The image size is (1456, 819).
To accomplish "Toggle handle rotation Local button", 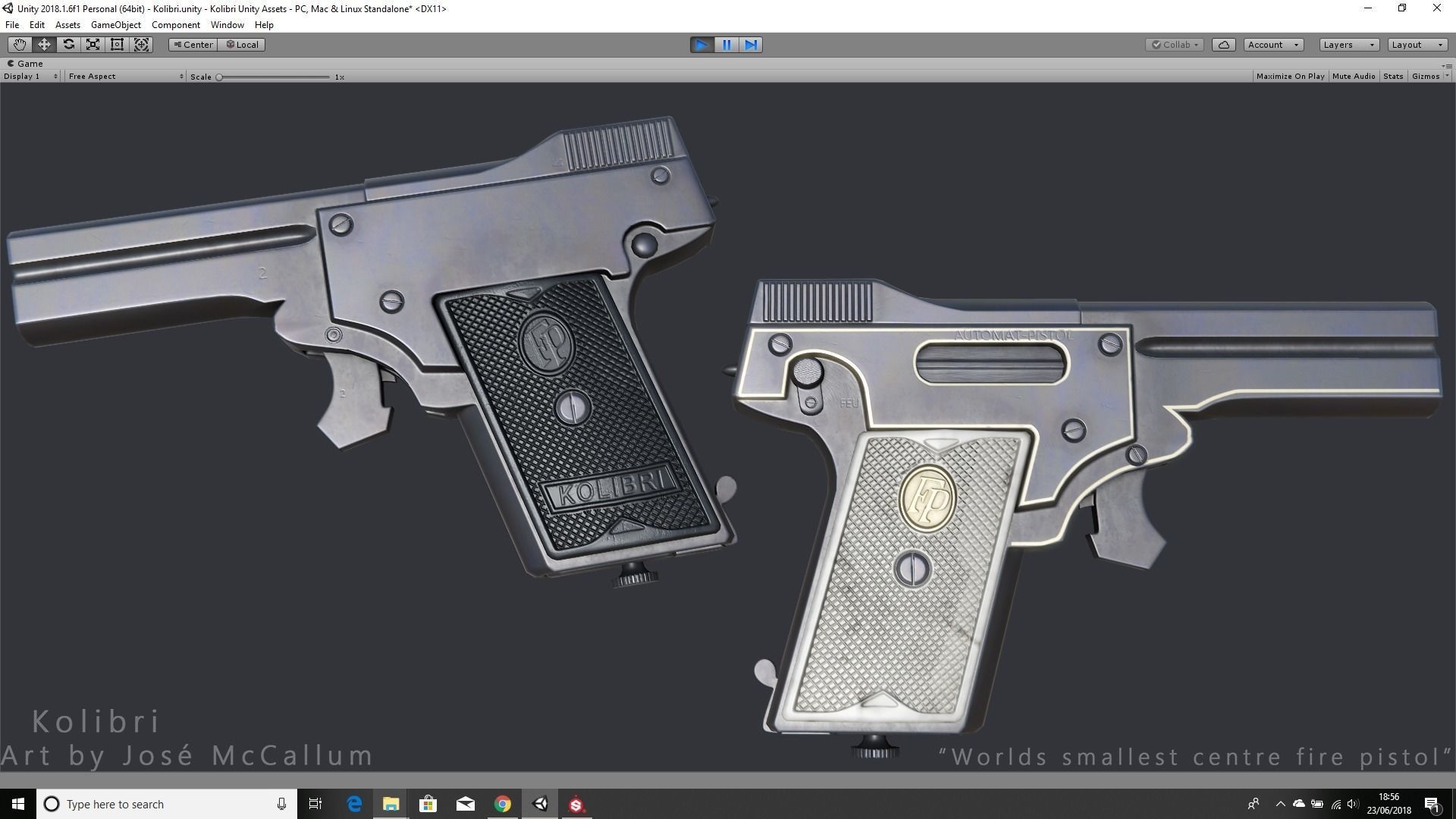I will pyautogui.click(x=241, y=45).
